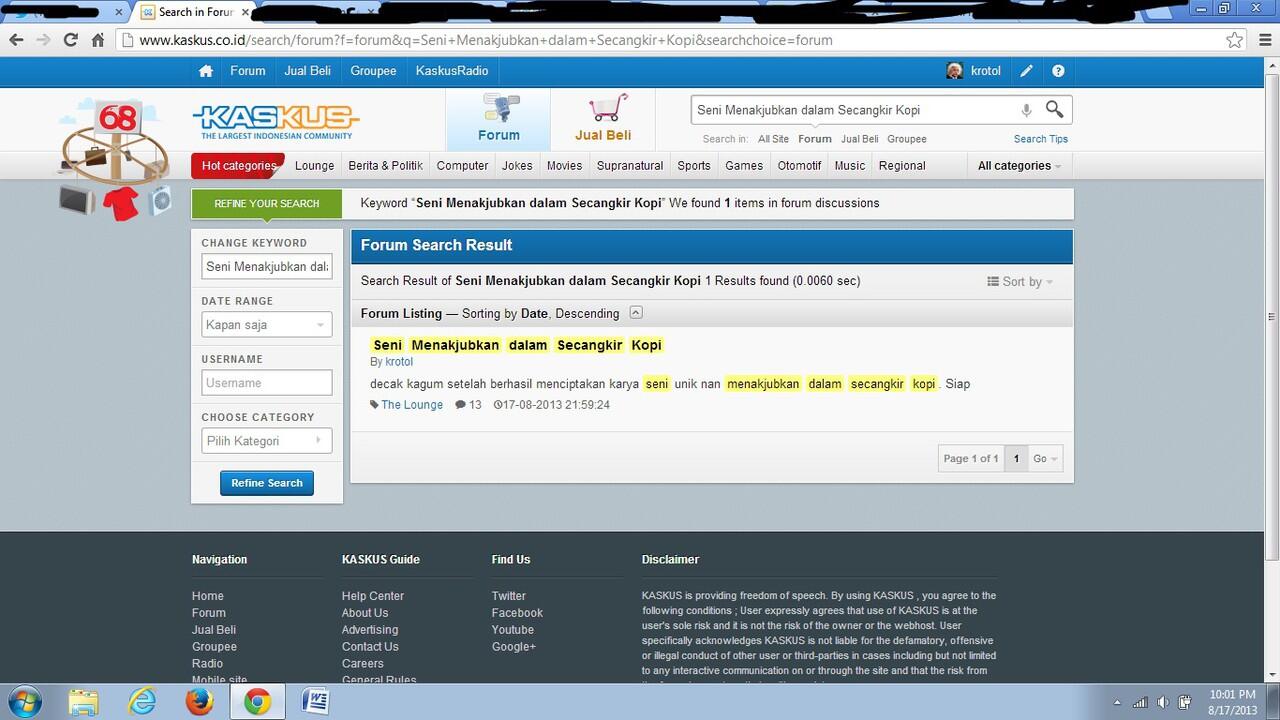The width and height of the screenshot is (1280, 720).
Task: Open Contact Us footer link
Action: 370,647
